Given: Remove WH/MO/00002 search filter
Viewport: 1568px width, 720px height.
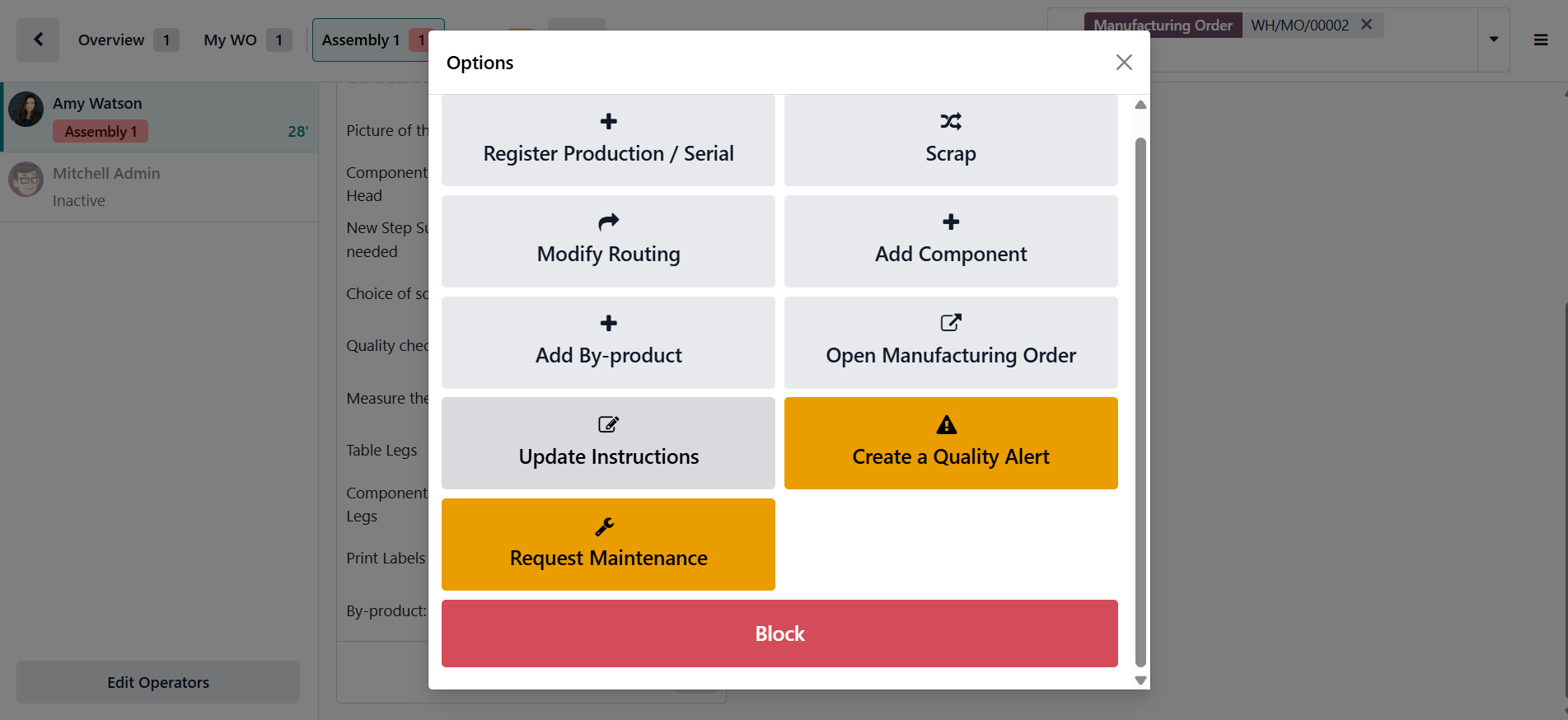Looking at the screenshot, I should tap(1366, 25).
